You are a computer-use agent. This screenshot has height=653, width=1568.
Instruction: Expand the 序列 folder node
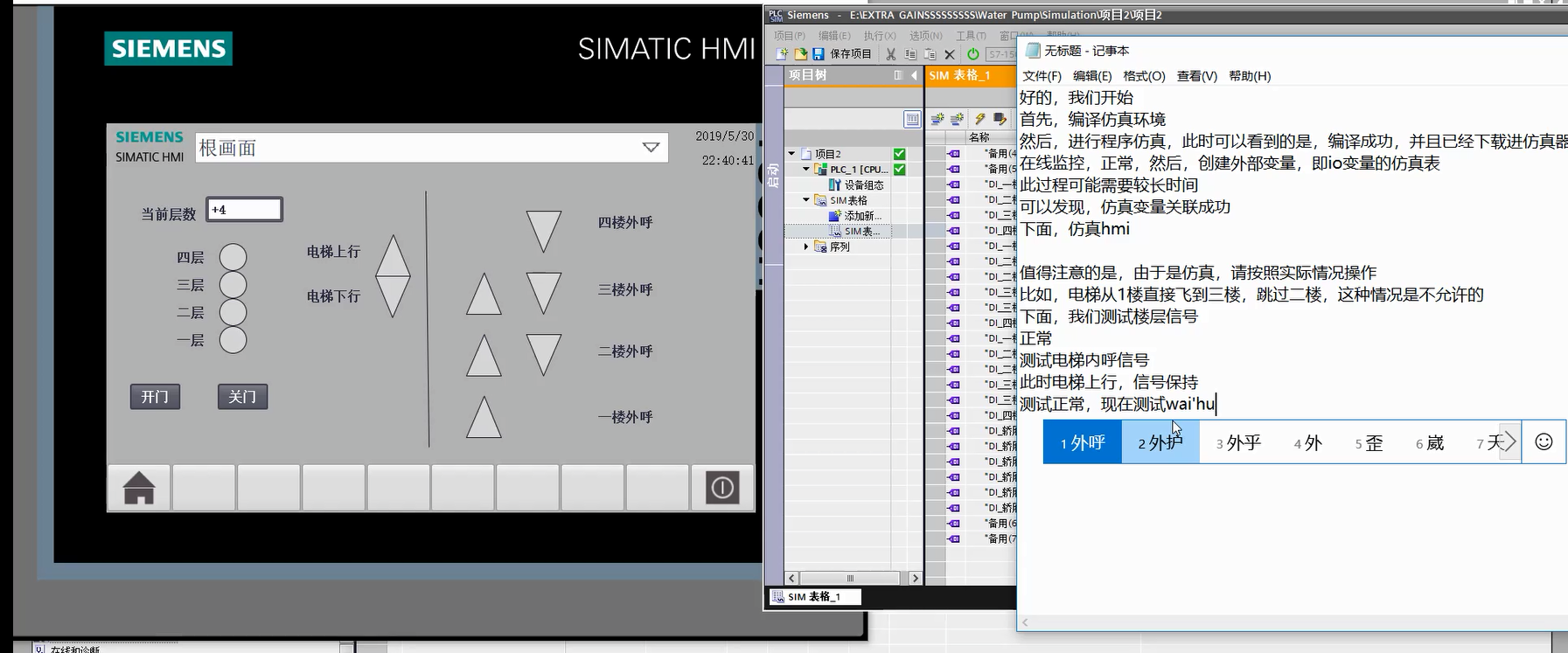[806, 247]
